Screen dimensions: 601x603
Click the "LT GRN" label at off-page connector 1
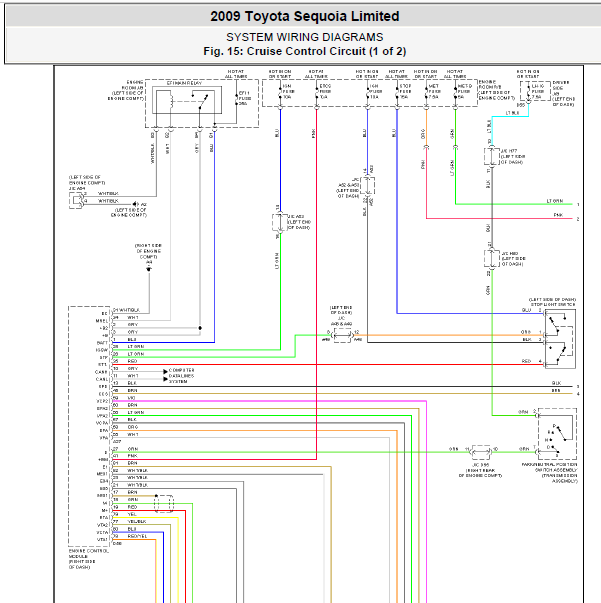(x=554, y=201)
